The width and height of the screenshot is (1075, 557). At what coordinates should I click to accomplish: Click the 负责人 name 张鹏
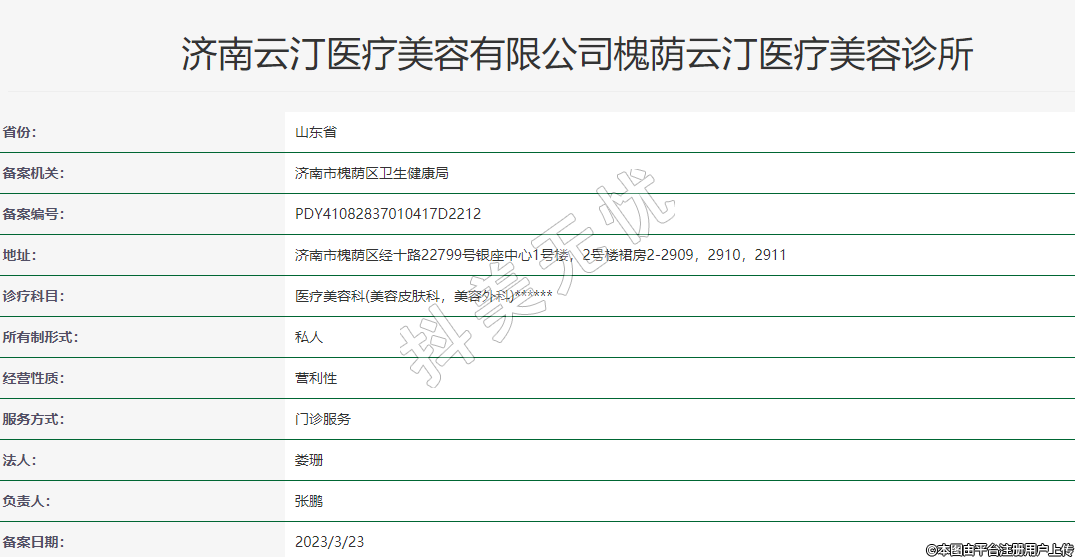coord(309,501)
